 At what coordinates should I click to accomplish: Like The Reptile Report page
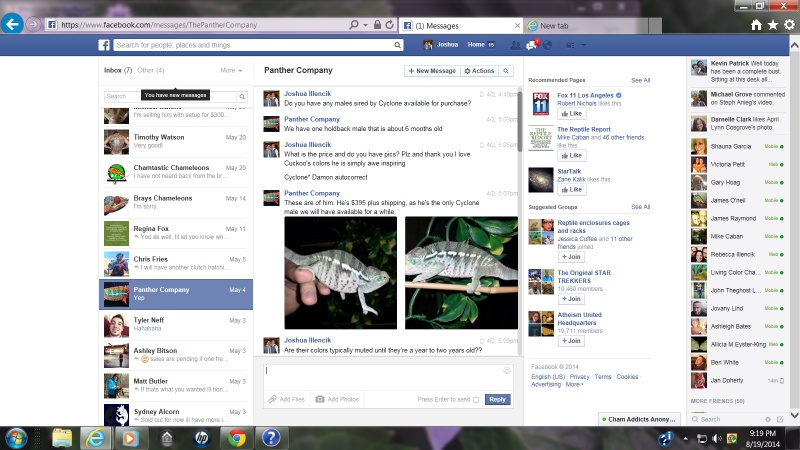[571, 156]
